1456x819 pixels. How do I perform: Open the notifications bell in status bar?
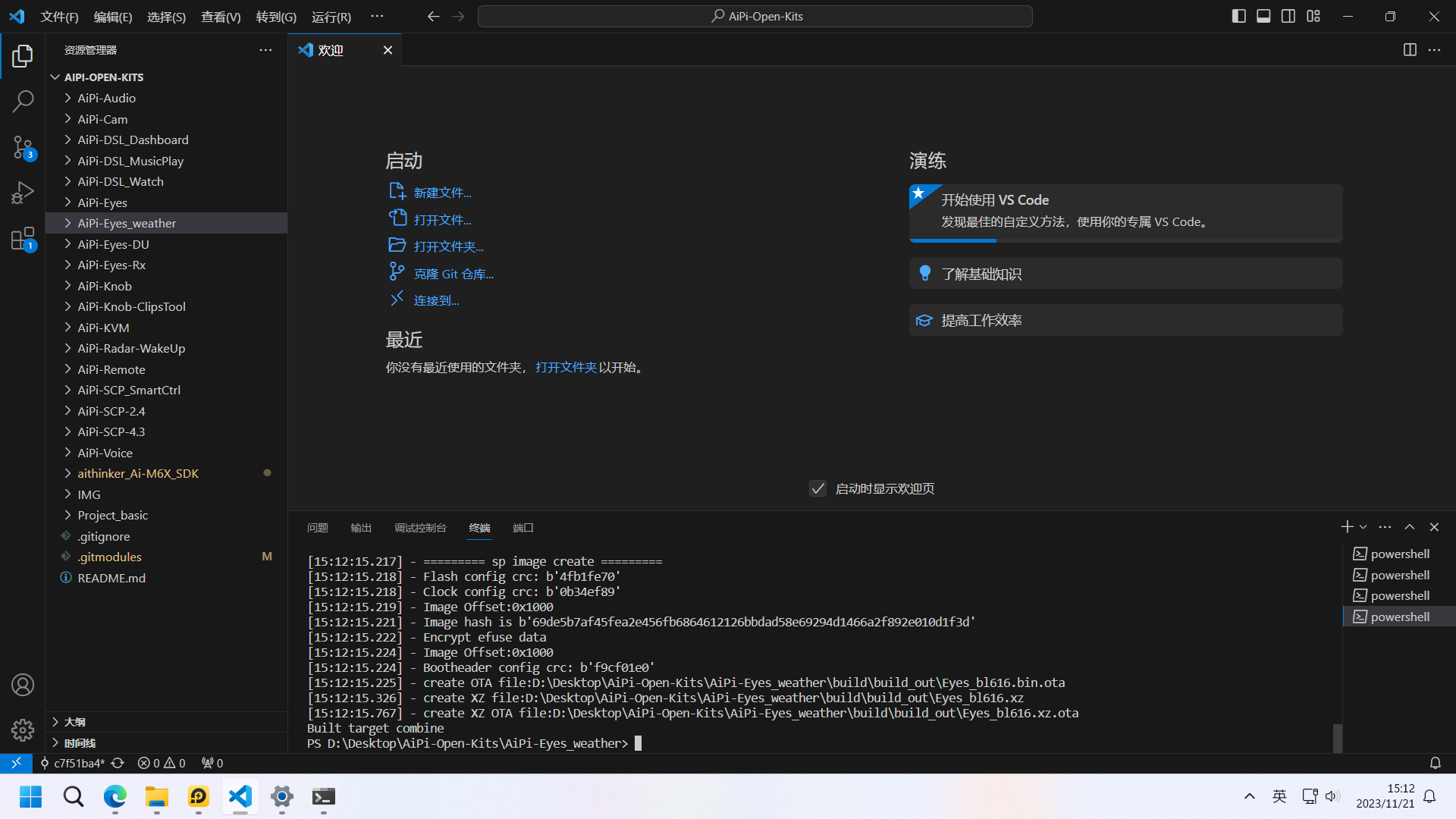coord(1435,763)
